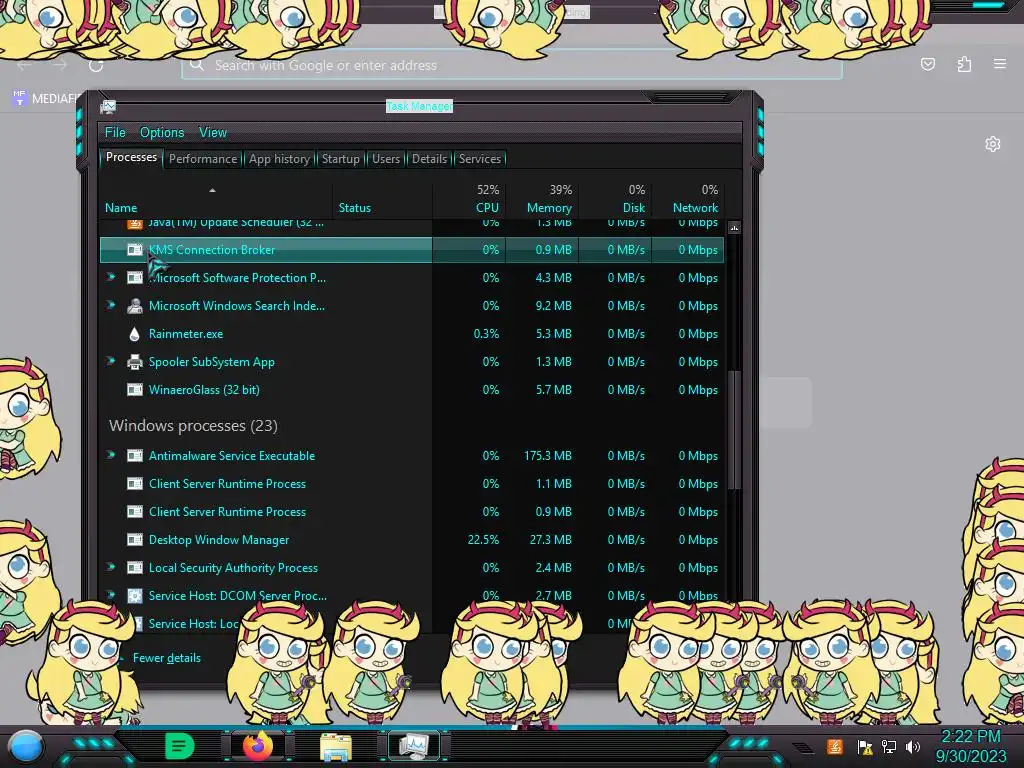Open the Options menu in Task Manager

click(162, 133)
